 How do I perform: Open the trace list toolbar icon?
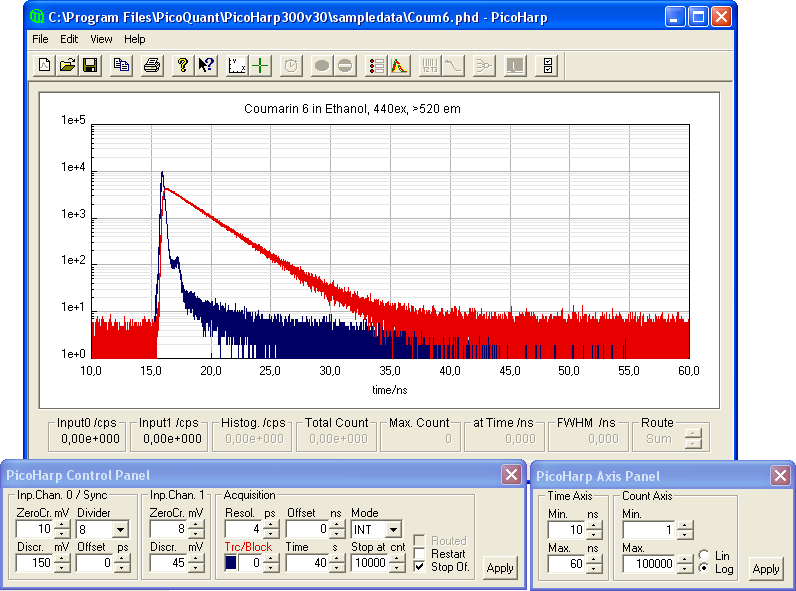(x=376, y=65)
